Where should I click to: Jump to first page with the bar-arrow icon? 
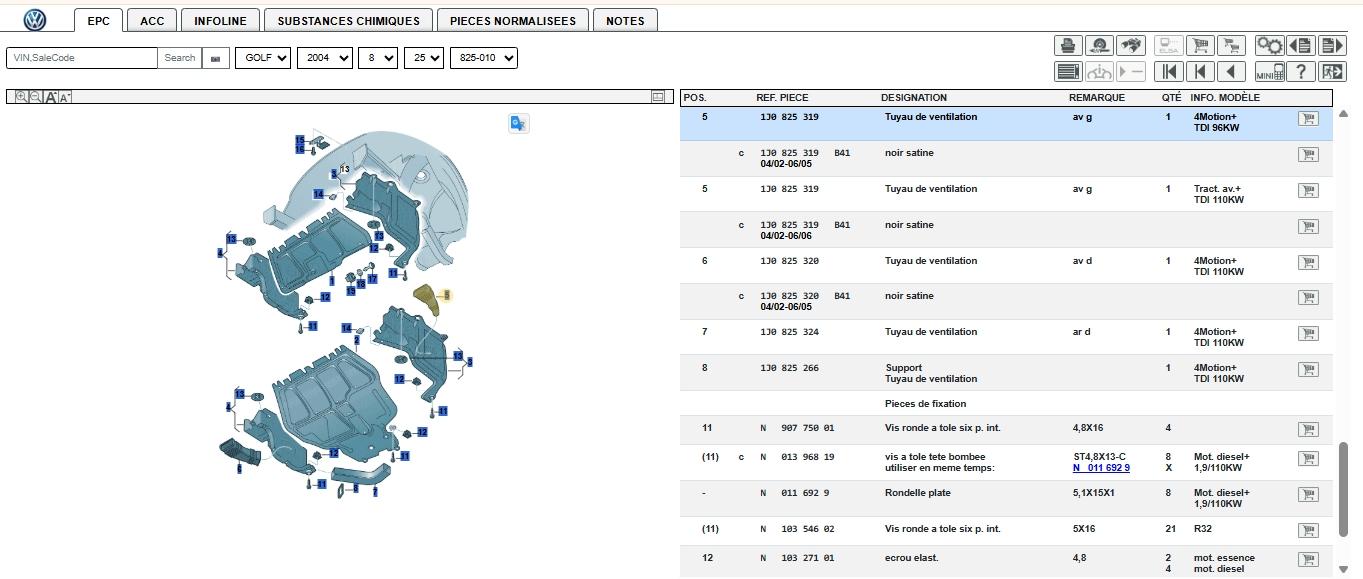coord(1168,72)
